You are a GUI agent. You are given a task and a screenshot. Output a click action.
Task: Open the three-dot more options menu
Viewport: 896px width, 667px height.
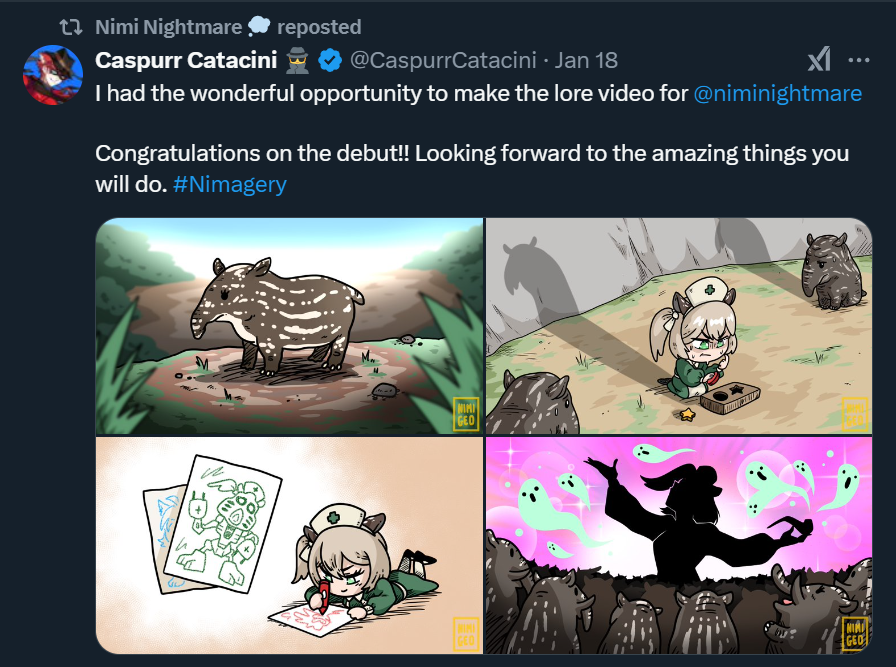[858, 60]
